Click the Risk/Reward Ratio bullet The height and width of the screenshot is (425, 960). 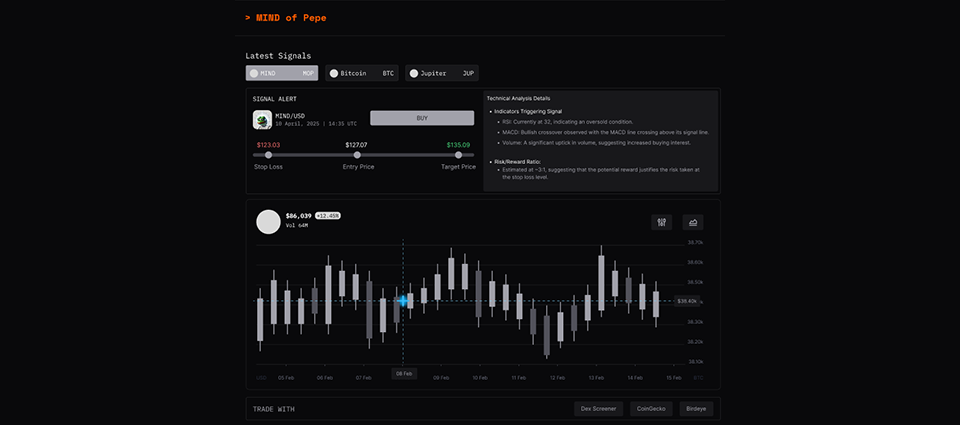pos(517,162)
